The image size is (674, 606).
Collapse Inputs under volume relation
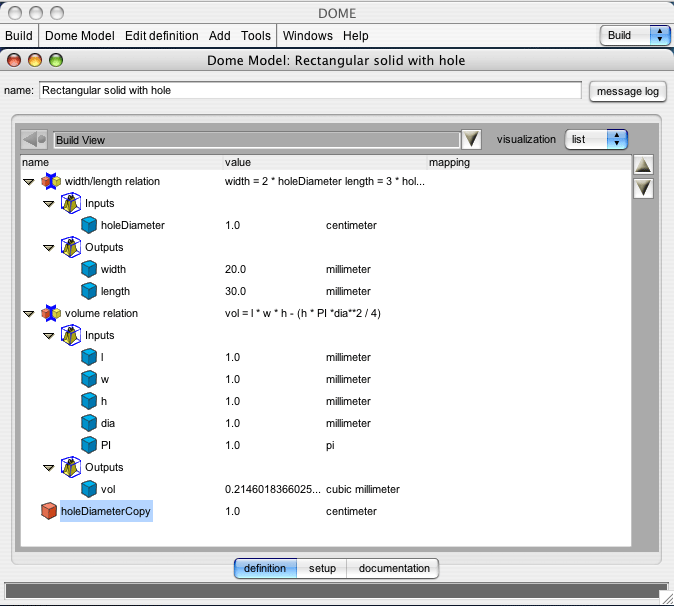pos(49,336)
